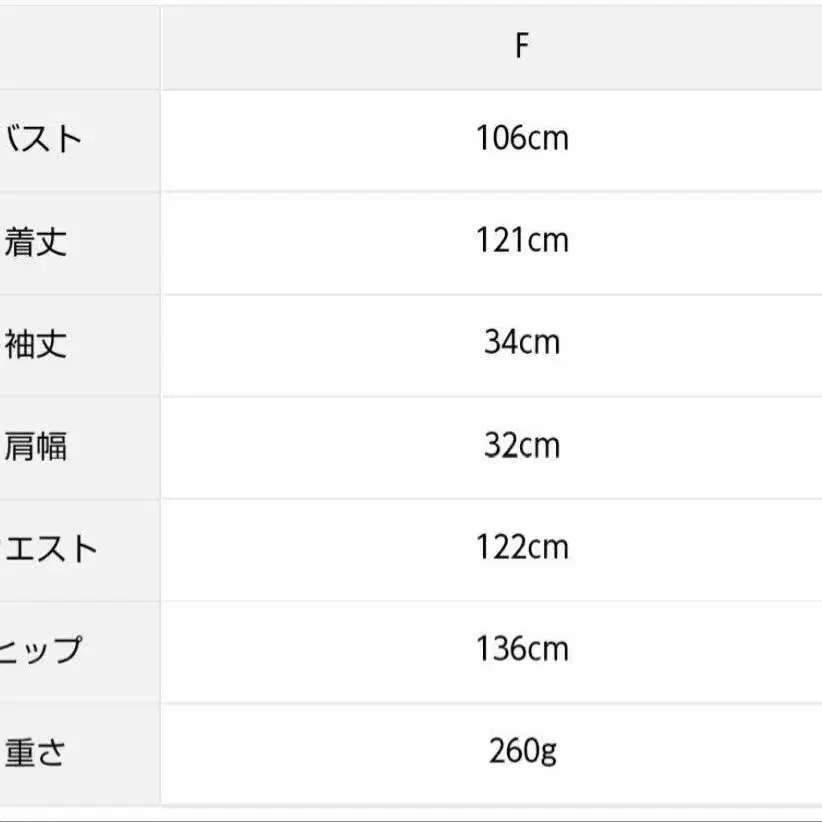This screenshot has height=822, width=822.
Task: Click the 106cm bust value
Action: (x=521, y=138)
